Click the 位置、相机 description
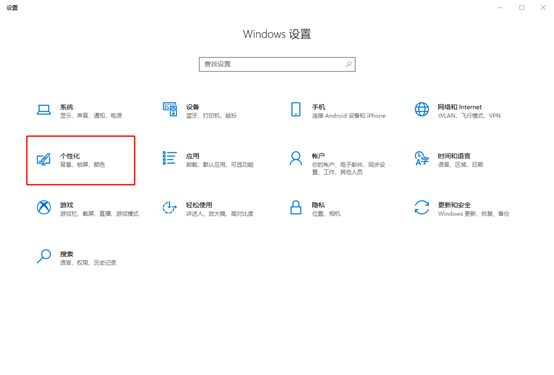This screenshot has width=554, height=375. pos(326,214)
